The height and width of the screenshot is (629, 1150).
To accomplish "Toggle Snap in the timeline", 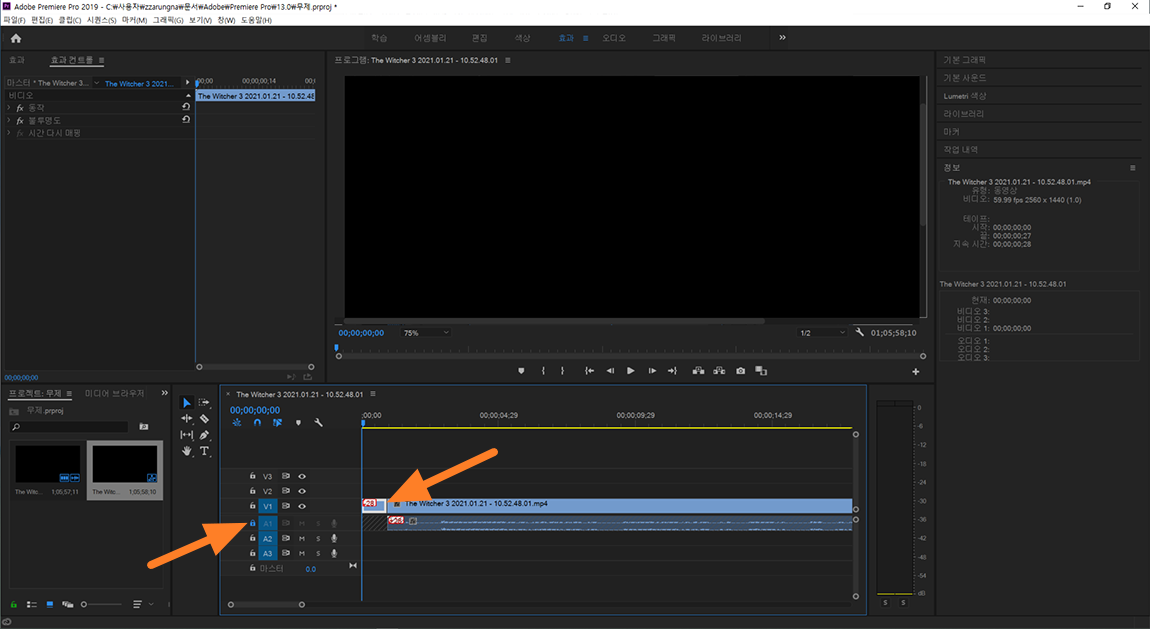I will click(257, 422).
